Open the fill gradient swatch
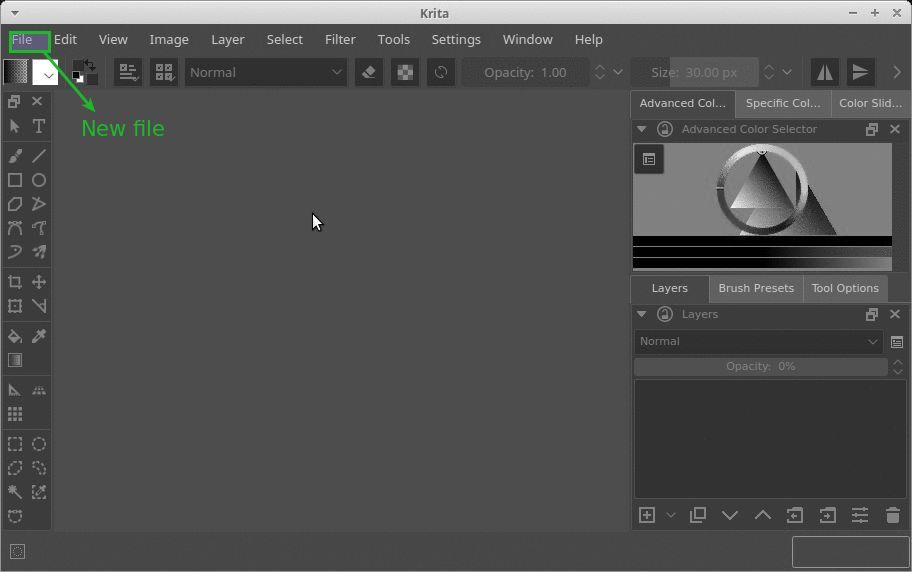This screenshot has width=912, height=572. point(15,72)
